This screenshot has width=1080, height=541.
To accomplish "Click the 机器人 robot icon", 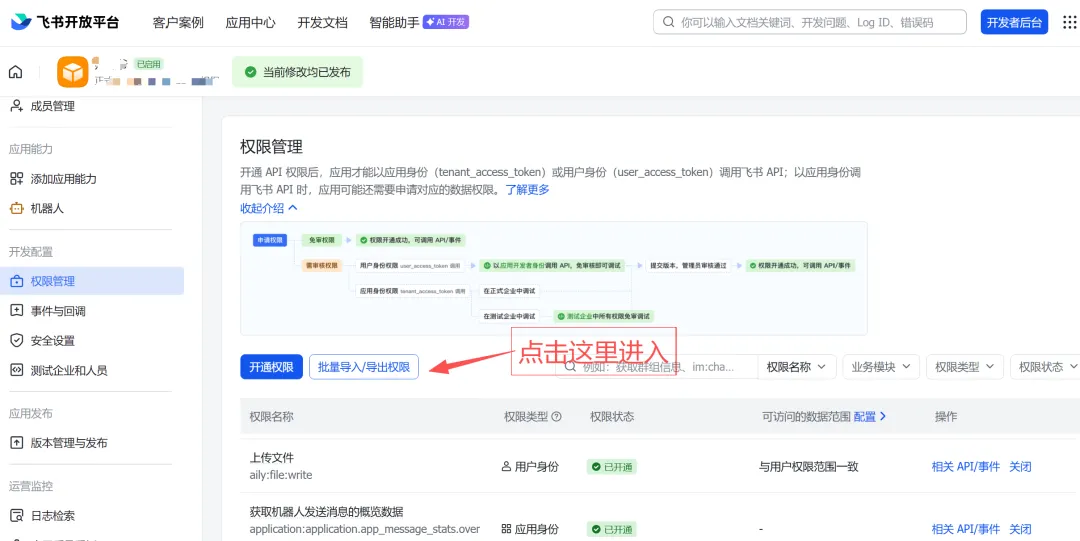I will (x=17, y=208).
